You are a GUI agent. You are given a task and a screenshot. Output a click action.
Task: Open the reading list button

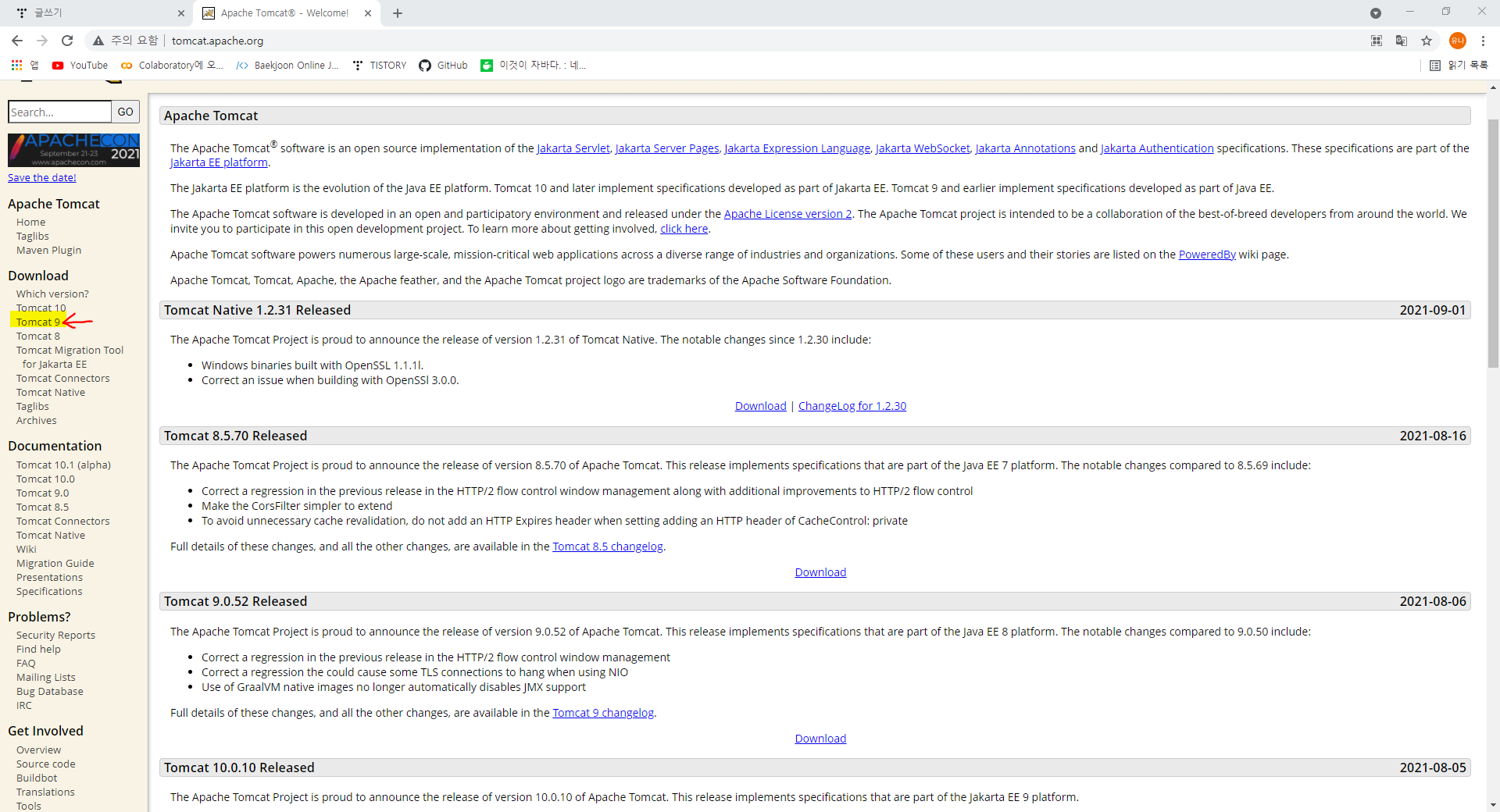tap(1459, 66)
